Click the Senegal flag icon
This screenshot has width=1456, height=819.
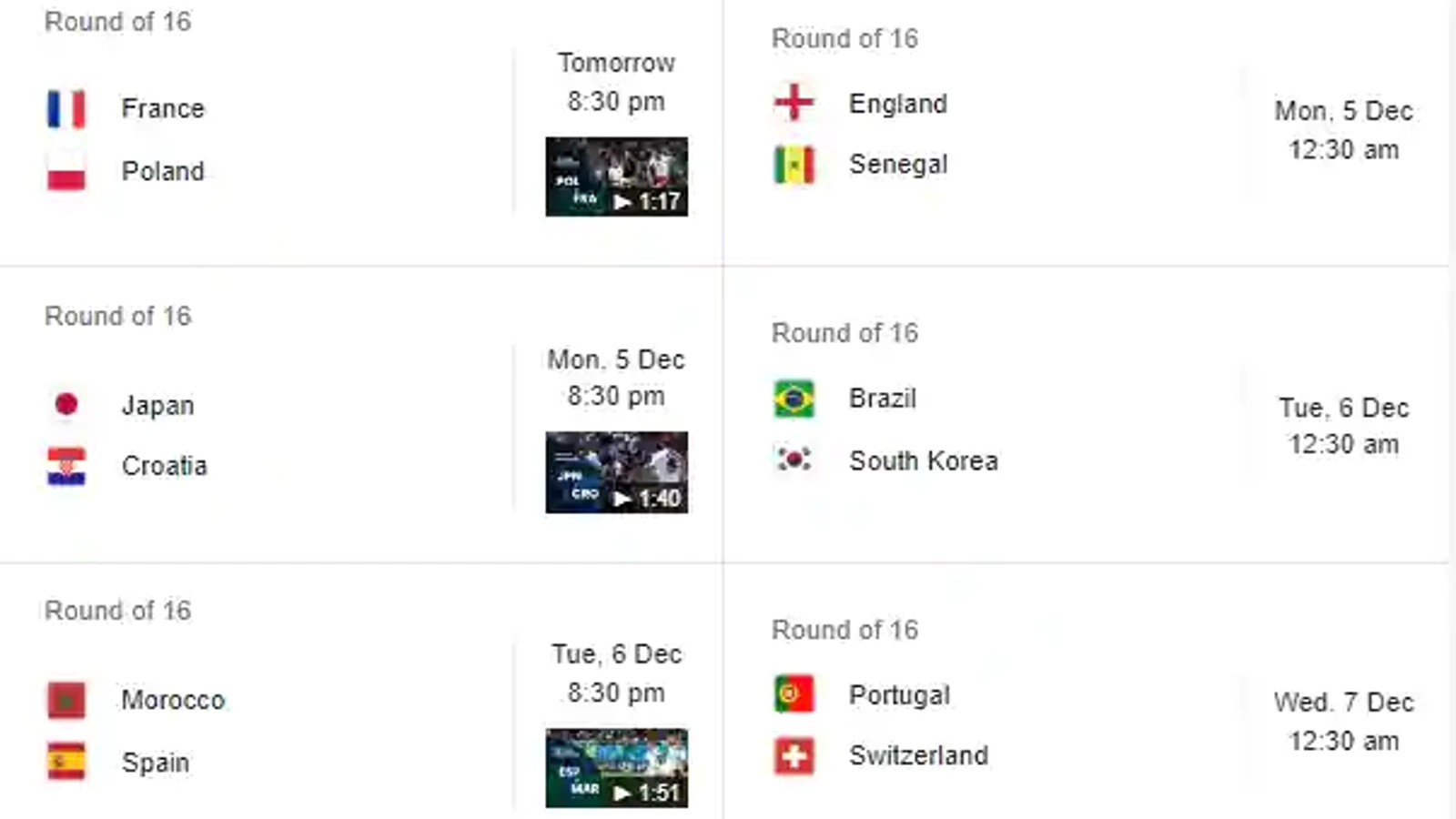(x=794, y=165)
